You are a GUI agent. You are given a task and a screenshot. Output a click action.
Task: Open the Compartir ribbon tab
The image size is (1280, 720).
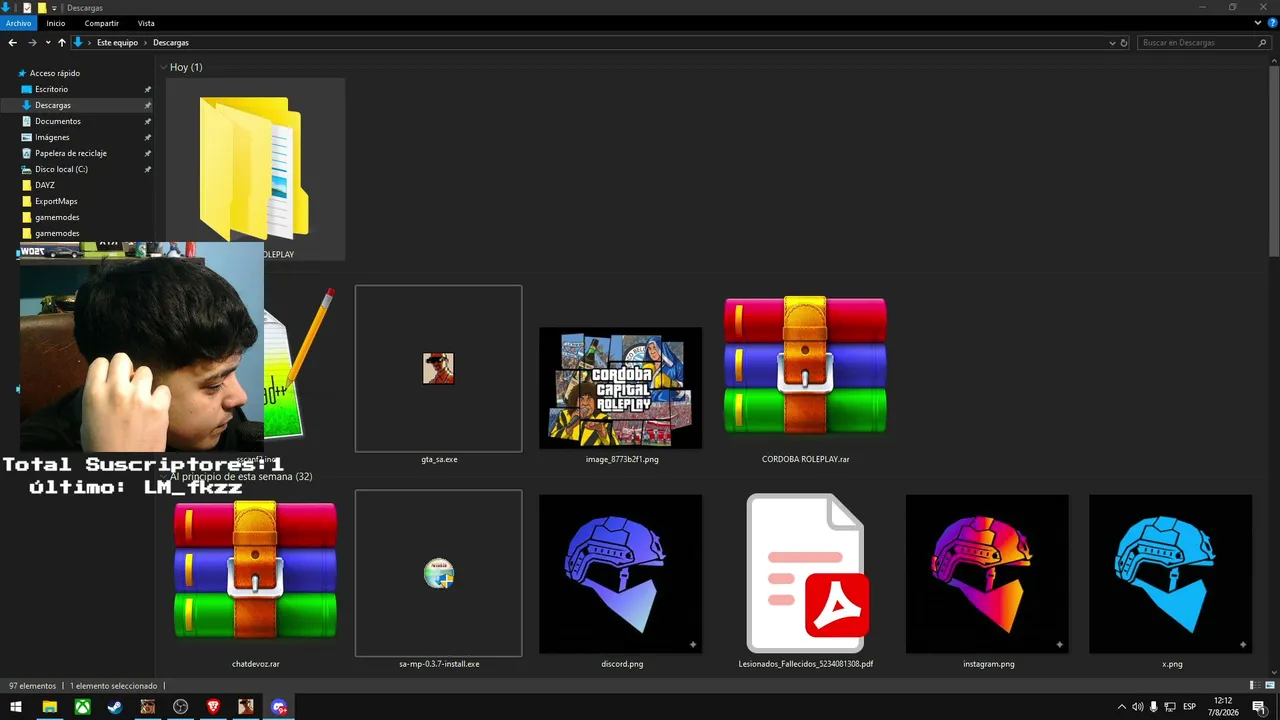[102, 23]
